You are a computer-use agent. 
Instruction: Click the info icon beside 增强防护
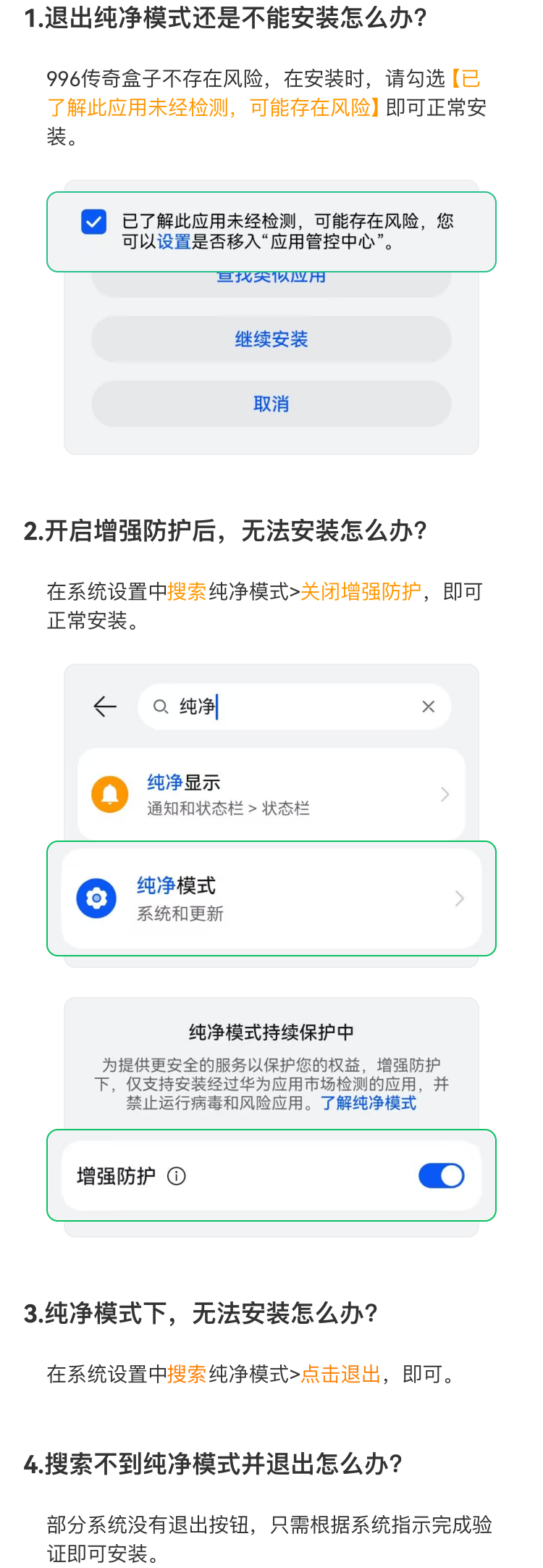[x=176, y=1176]
